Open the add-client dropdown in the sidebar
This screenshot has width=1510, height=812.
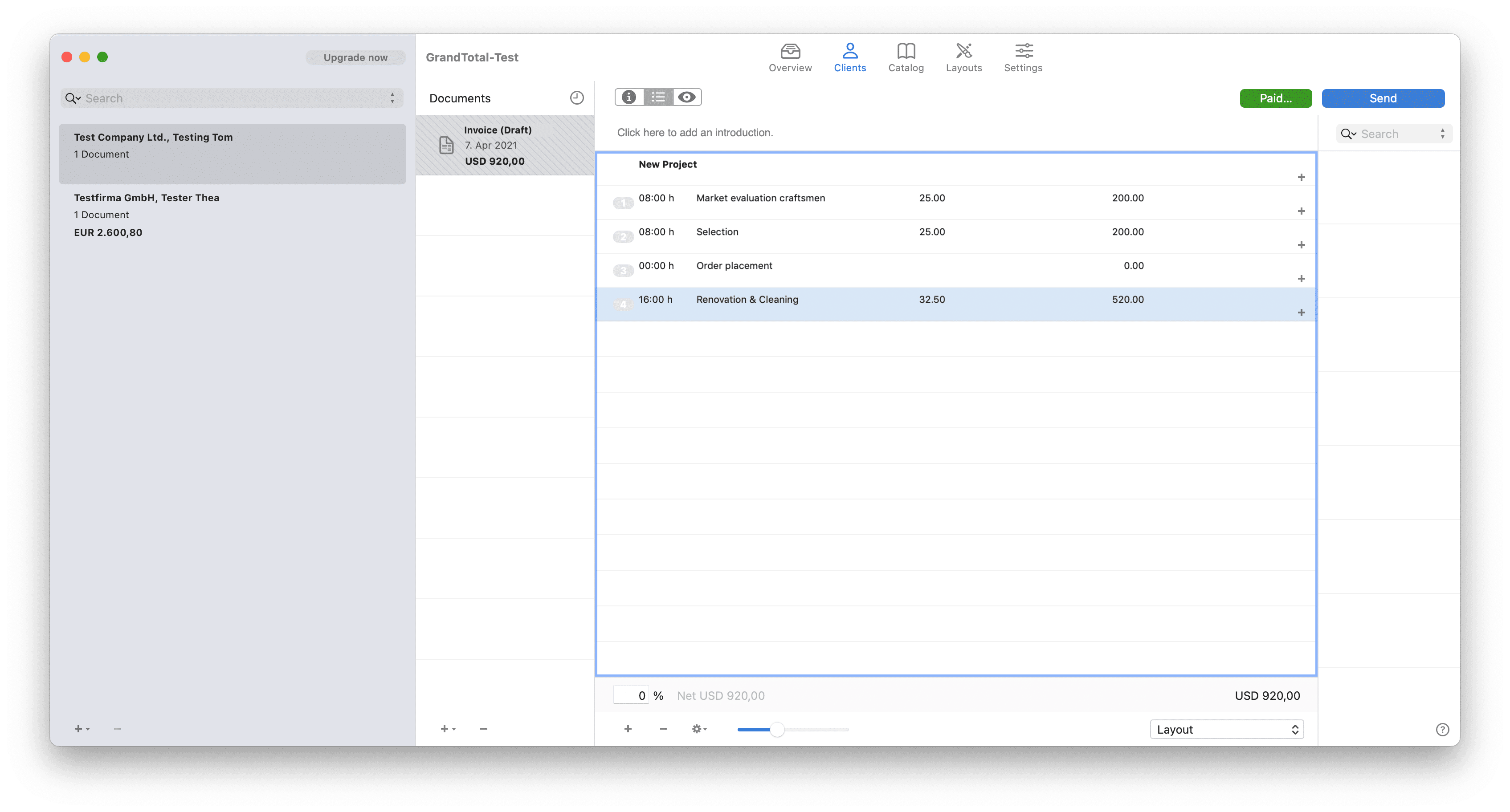tap(82, 728)
